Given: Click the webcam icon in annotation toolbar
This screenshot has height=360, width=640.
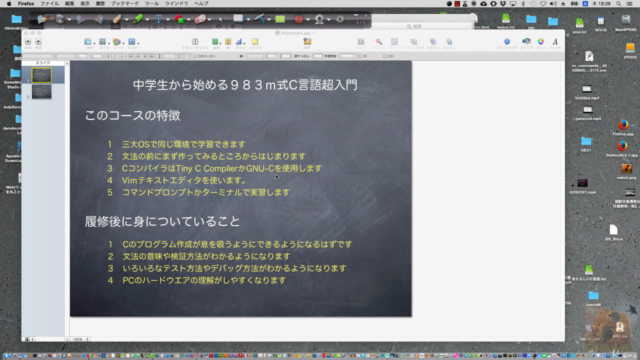Looking at the screenshot, I should (x=320, y=19).
